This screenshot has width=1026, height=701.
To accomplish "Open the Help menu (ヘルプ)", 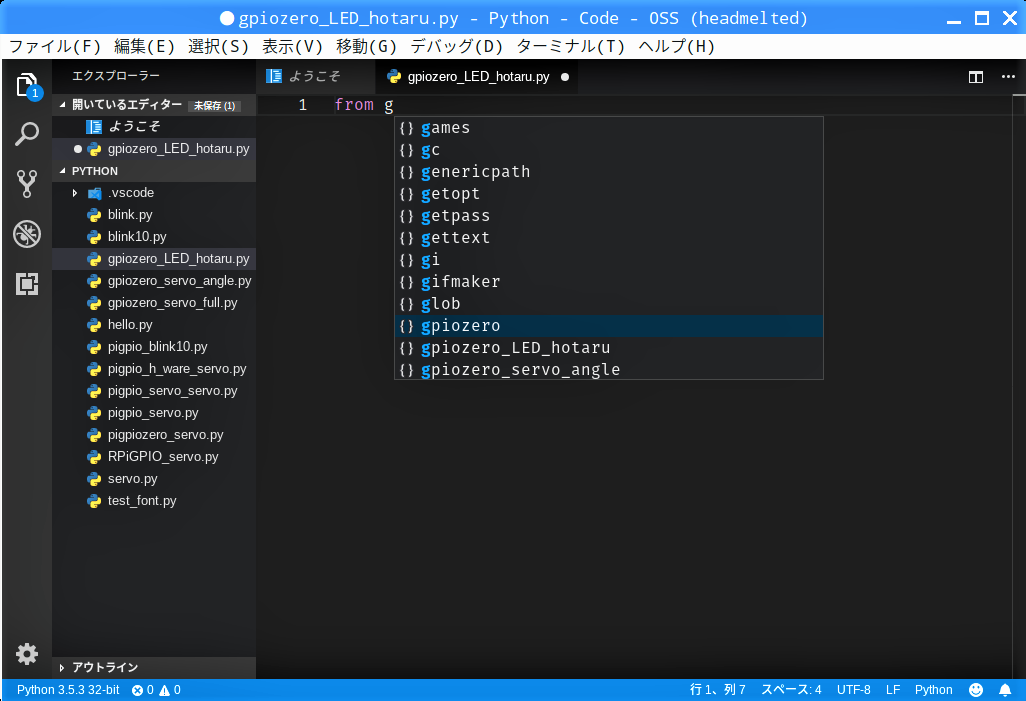I will tap(677, 46).
